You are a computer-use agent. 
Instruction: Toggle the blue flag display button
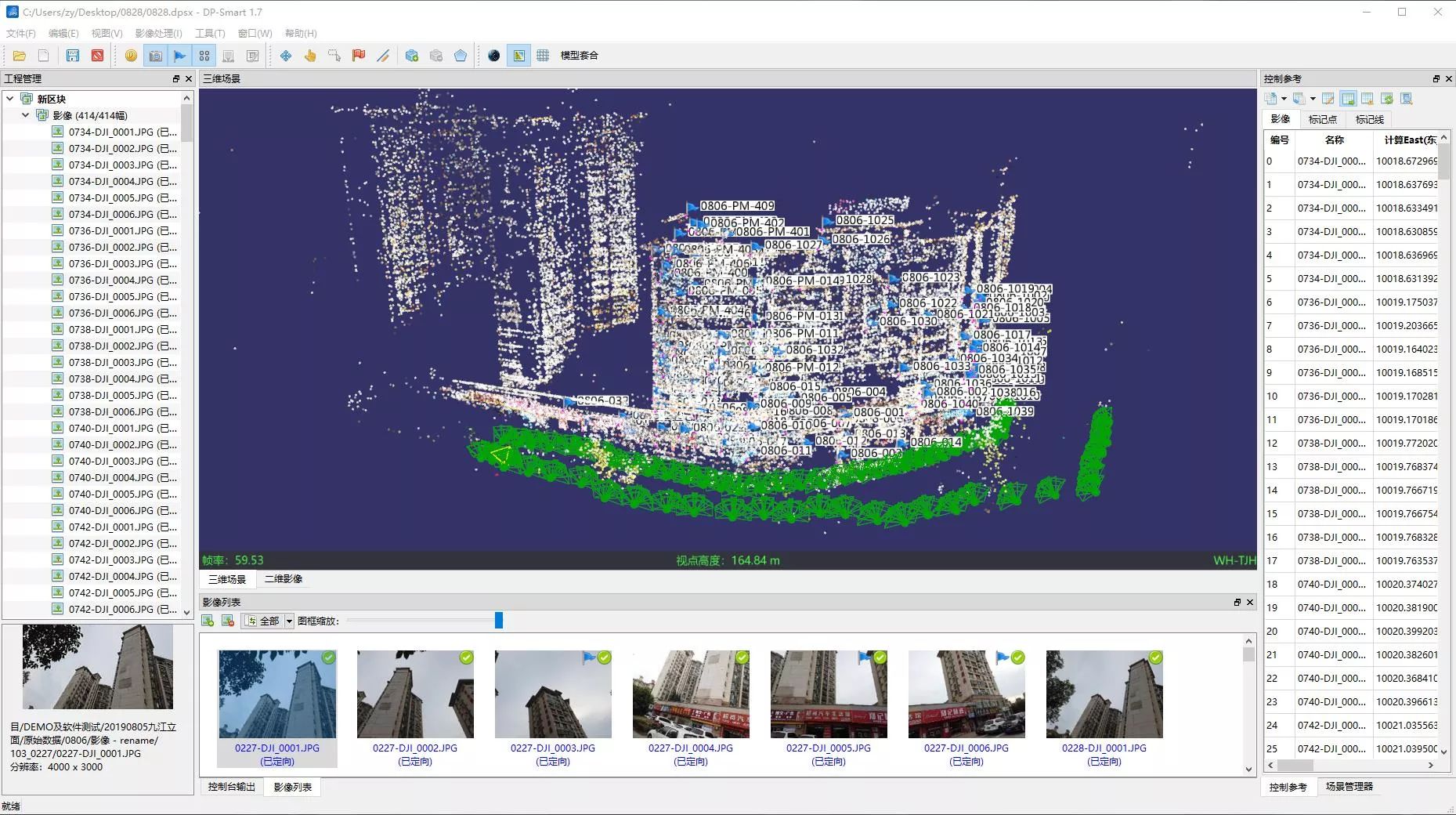pyautogui.click(x=180, y=56)
